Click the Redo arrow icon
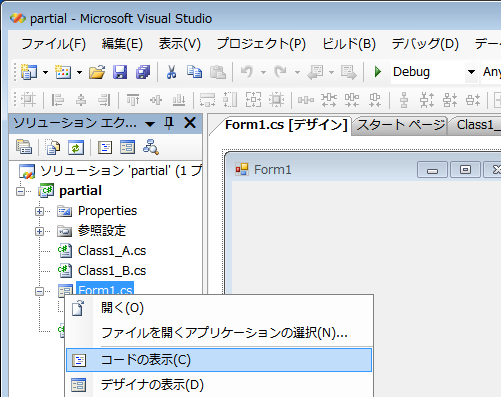The image size is (501, 397). click(280, 72)
